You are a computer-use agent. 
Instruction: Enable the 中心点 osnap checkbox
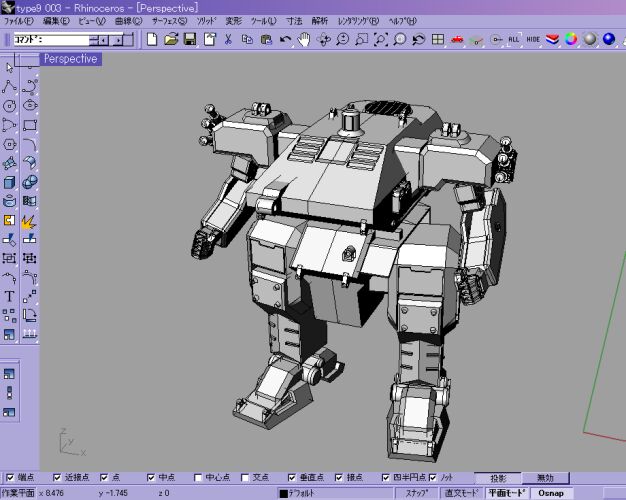198,477
